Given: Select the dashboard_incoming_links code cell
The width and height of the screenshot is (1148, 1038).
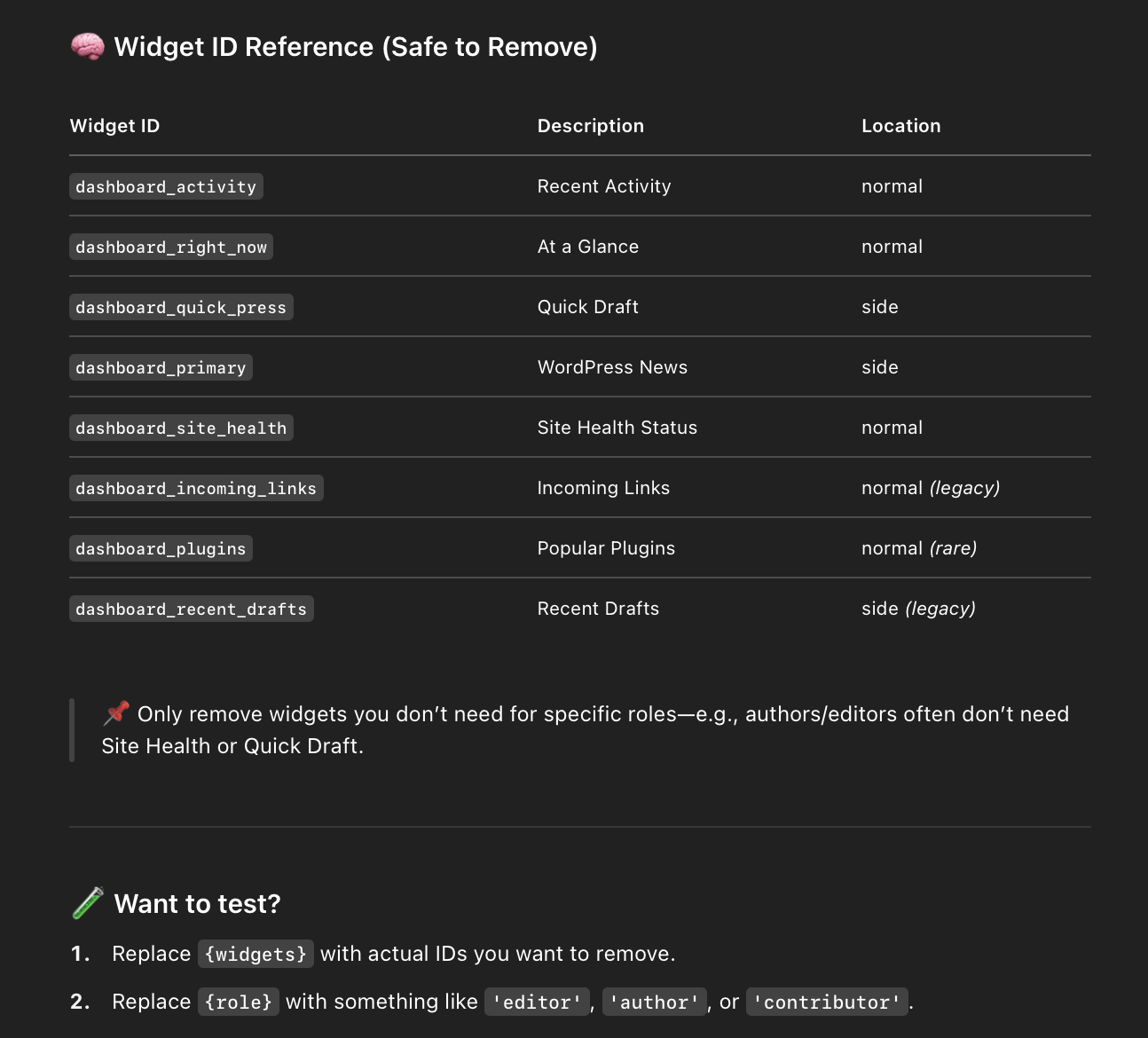Looking at the screenshot, I should point(196,488).
